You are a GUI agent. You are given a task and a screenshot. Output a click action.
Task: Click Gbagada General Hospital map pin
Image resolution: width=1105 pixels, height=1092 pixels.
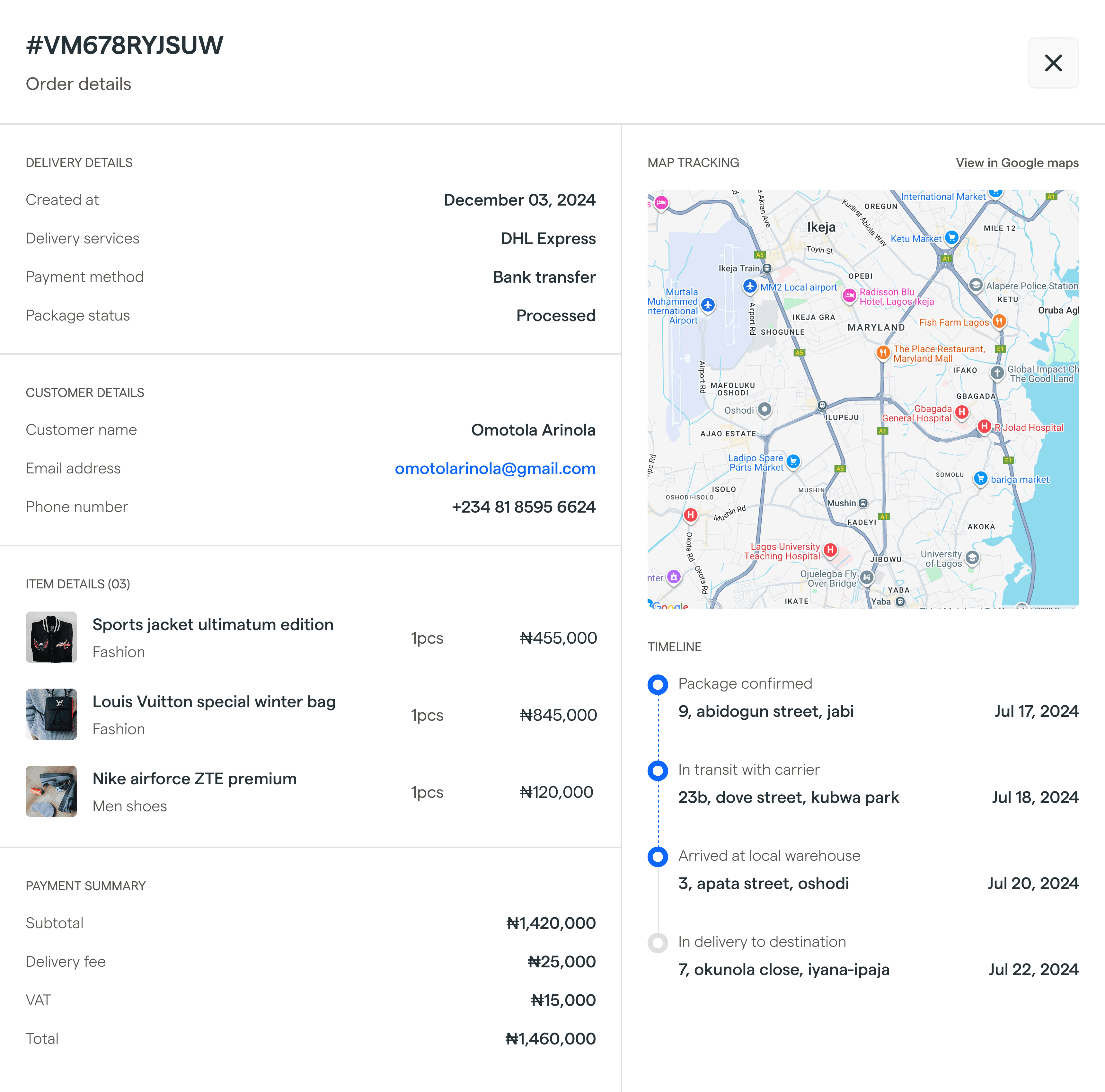click(x=962, y=412)
